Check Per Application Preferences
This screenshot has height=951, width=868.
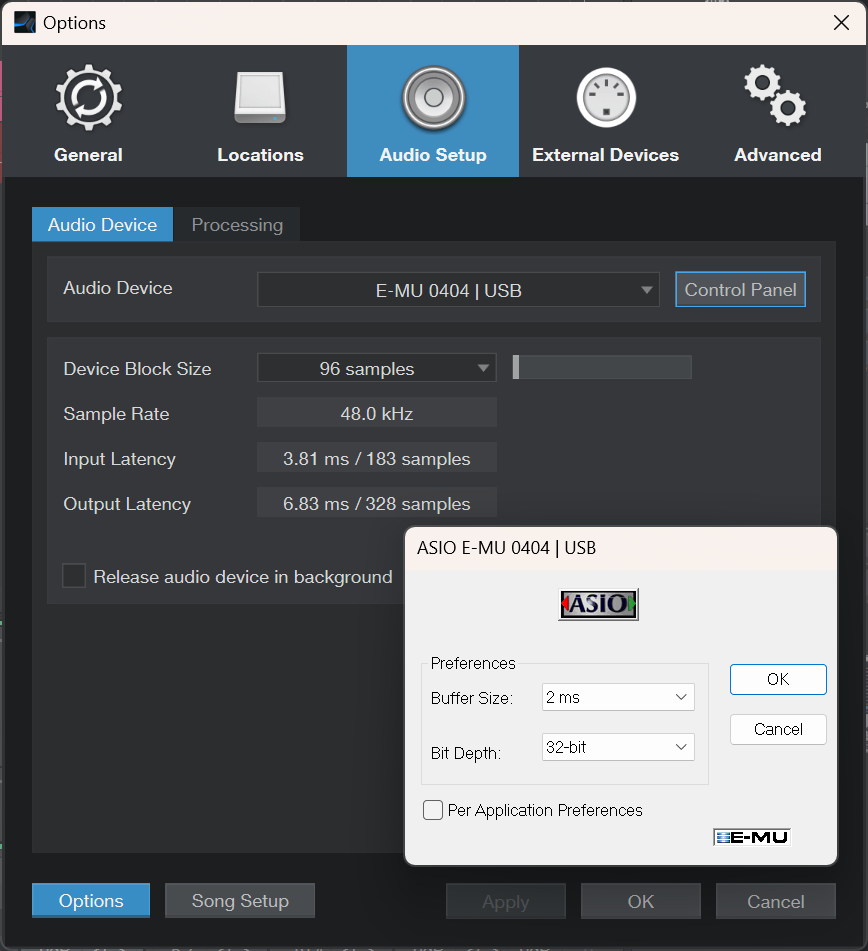coord(432,810)
